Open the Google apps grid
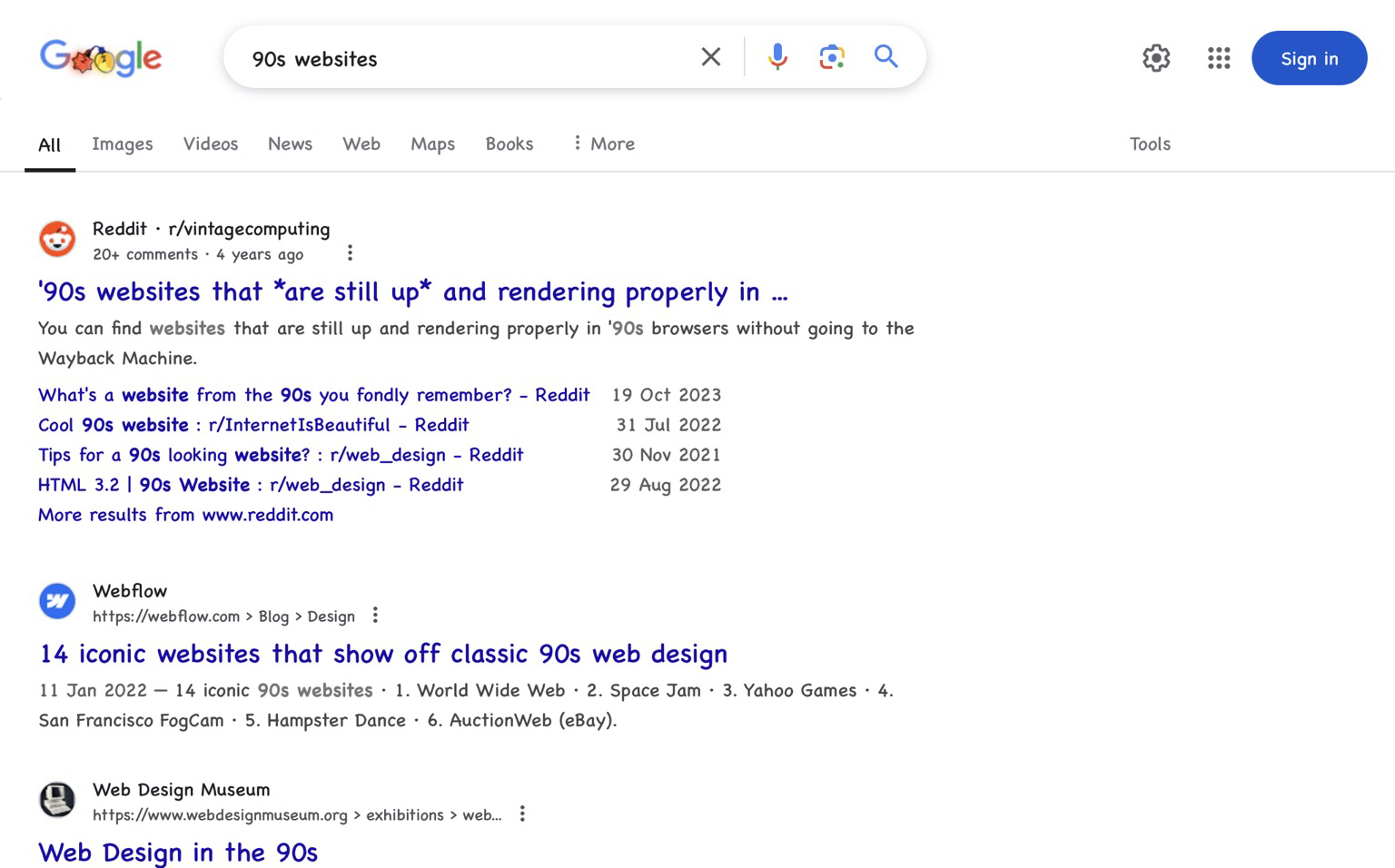Image resolution: width=1395 pixels, height=868 pixels. click(1219, 58)
